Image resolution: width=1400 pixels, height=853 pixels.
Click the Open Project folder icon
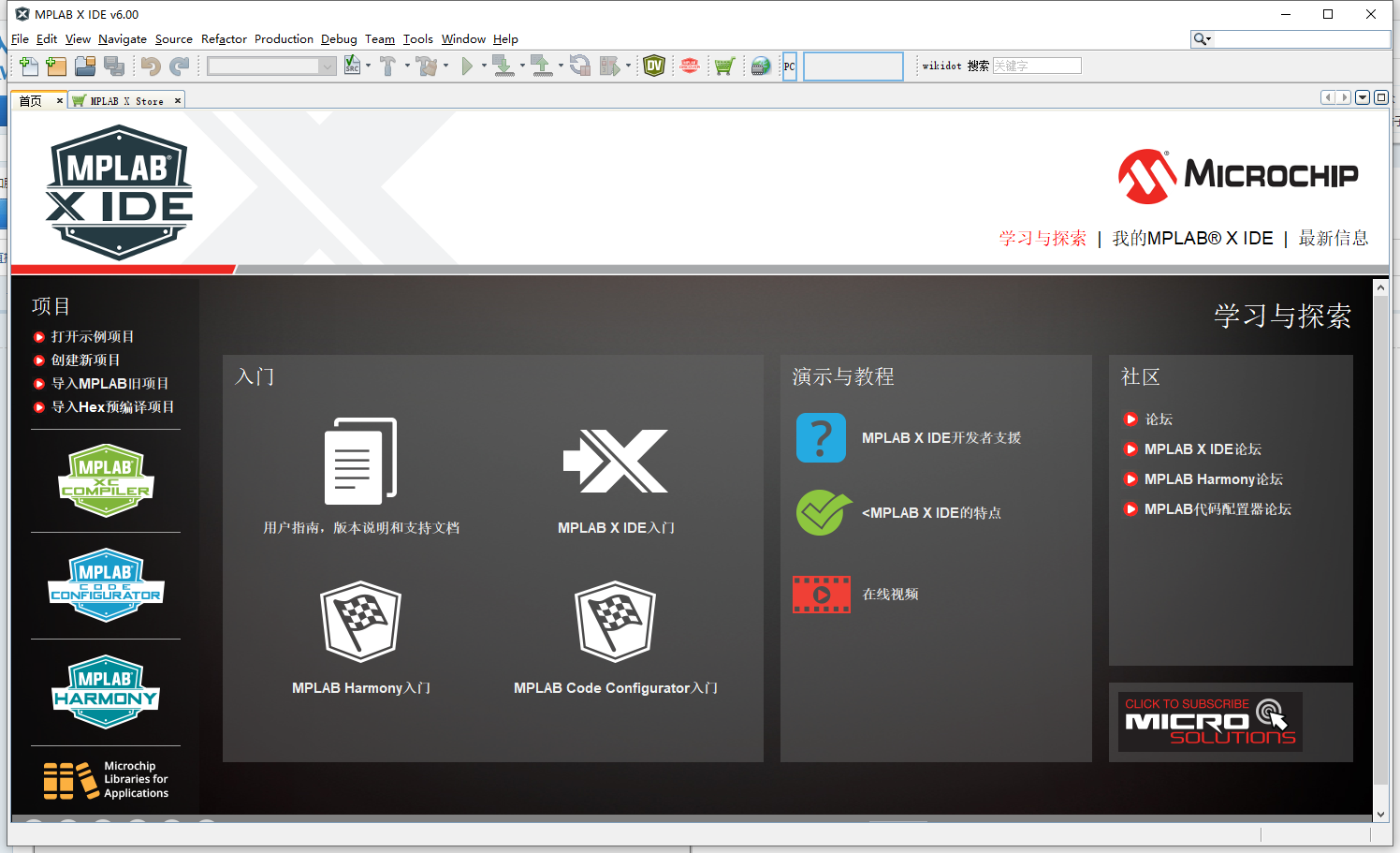pos(85,66)
